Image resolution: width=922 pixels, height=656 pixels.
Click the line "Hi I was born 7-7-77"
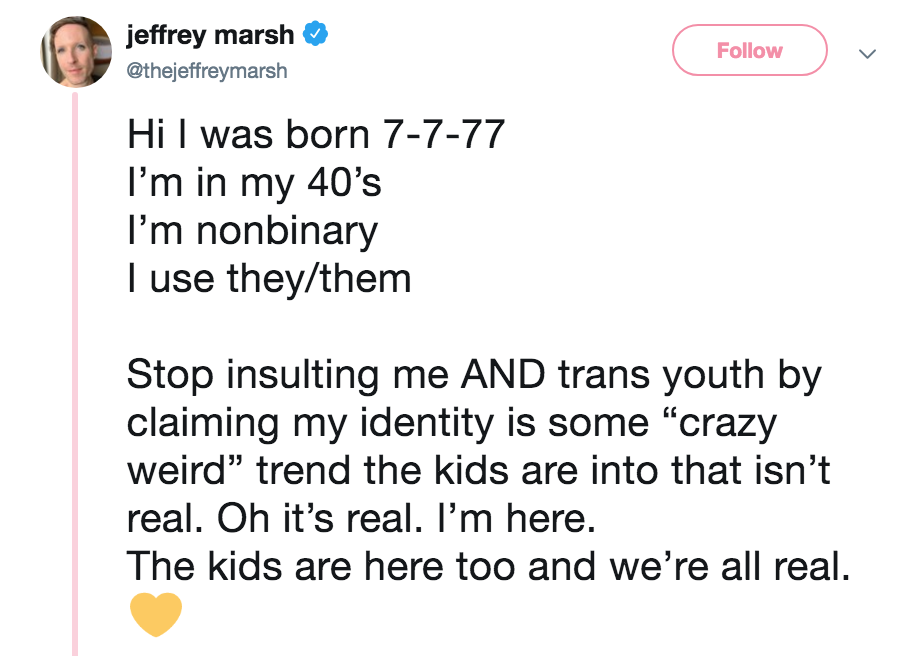(316, 135)
